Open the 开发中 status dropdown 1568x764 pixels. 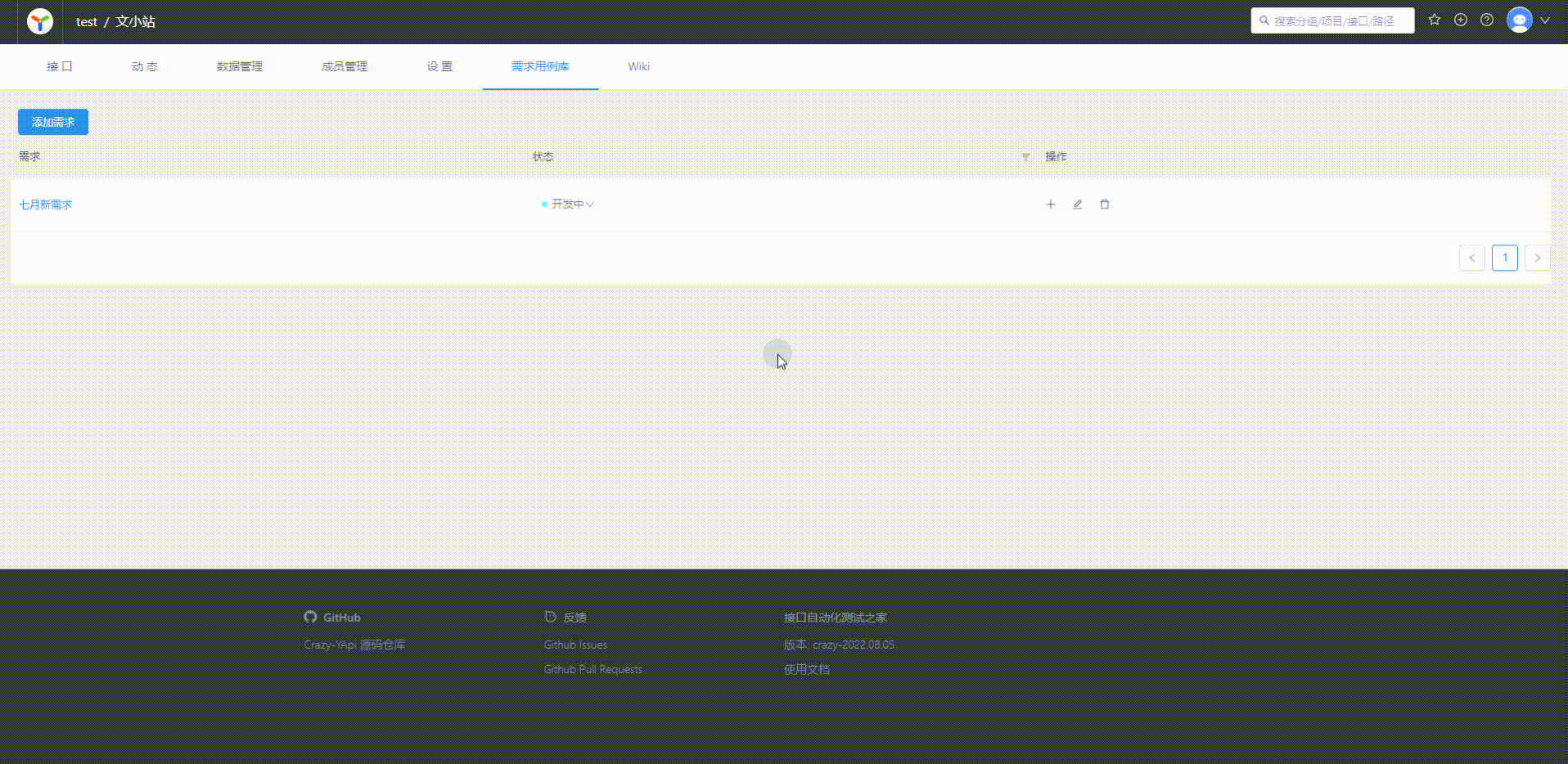click(567, 204)
